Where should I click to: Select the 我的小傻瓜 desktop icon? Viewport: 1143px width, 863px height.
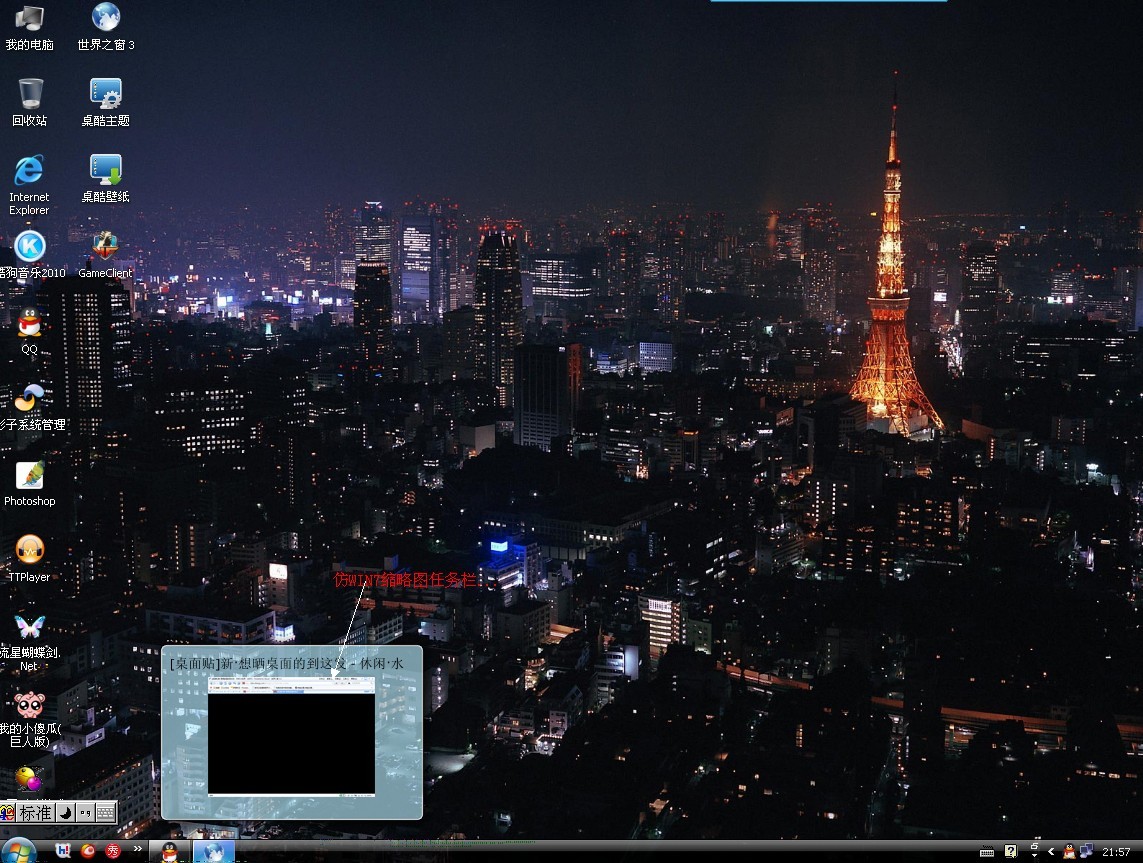29,719
